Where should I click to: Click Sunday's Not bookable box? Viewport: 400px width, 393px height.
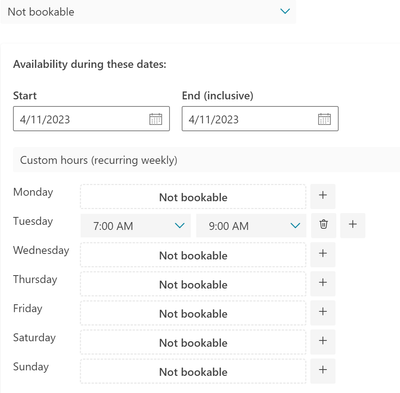[193, 371]
